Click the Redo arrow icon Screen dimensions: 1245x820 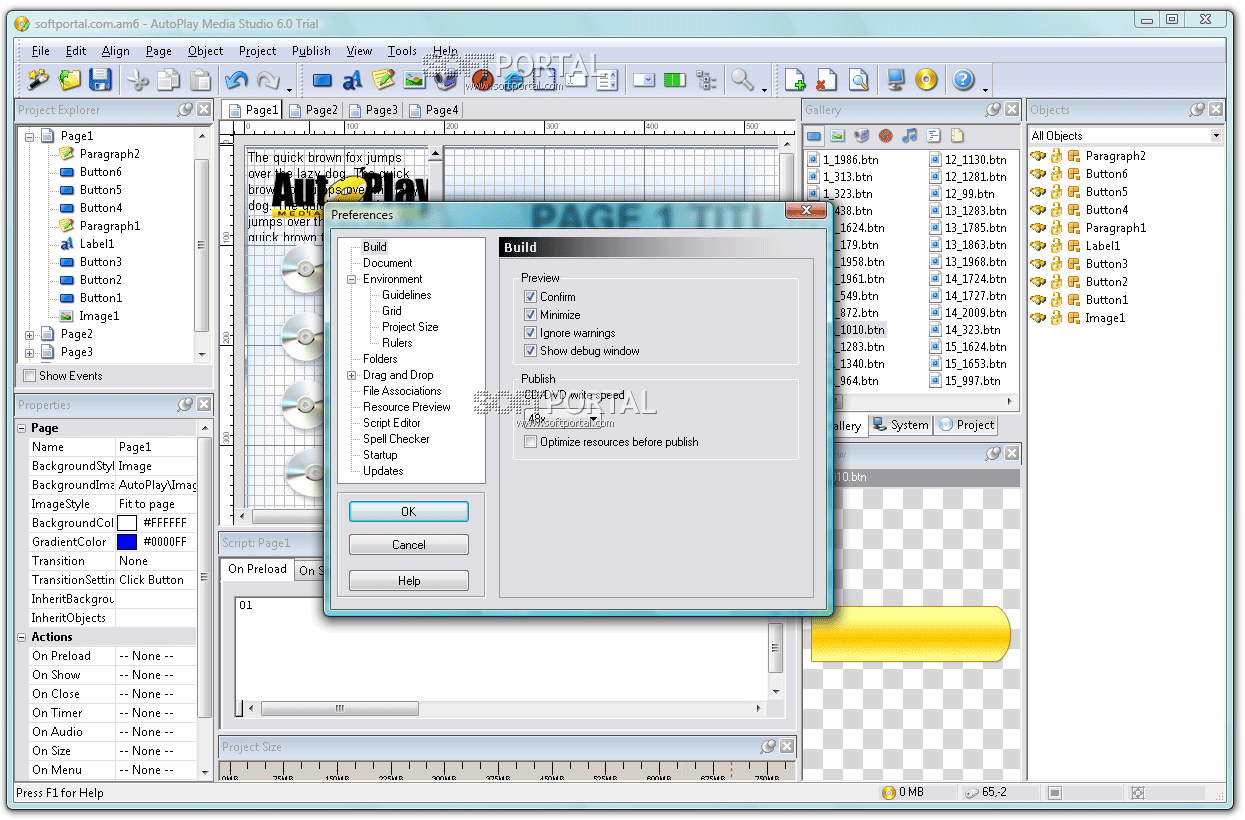click(x=268, y=79)
